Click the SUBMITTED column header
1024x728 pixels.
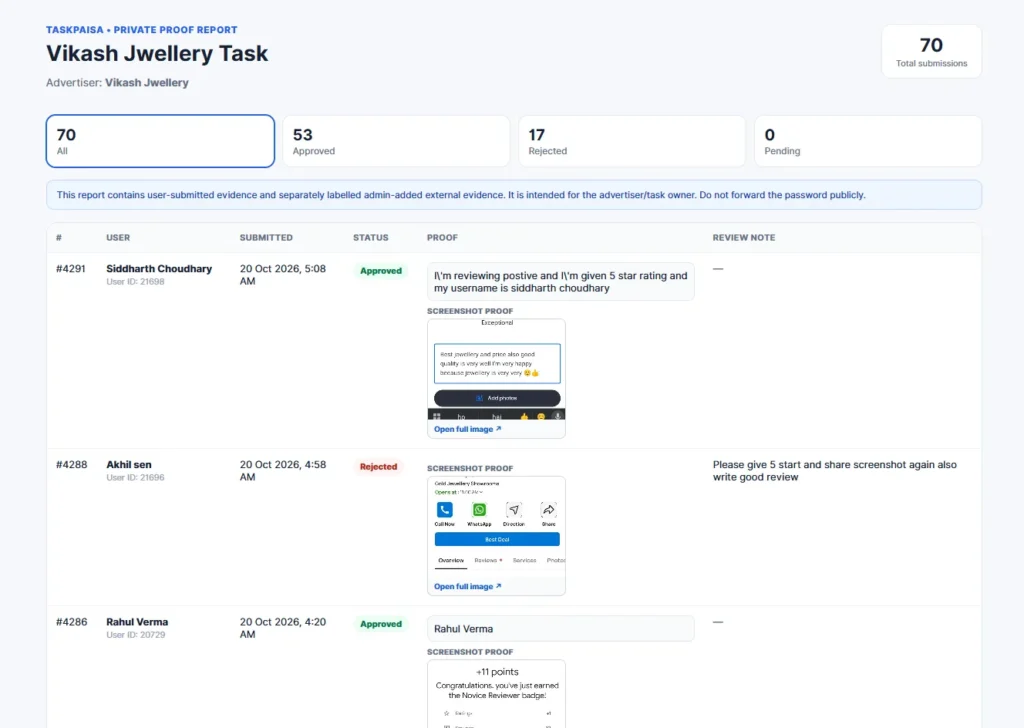click(266, 238)
